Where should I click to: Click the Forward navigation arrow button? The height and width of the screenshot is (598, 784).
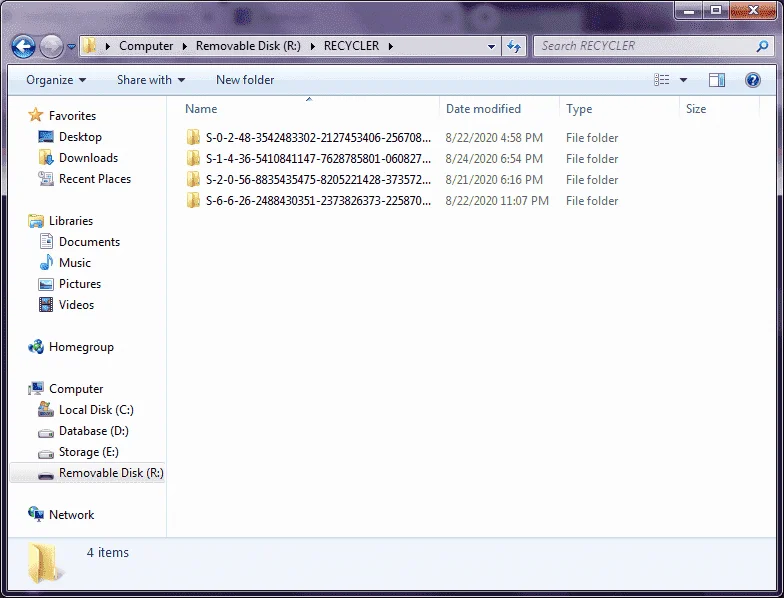(52, 47)
